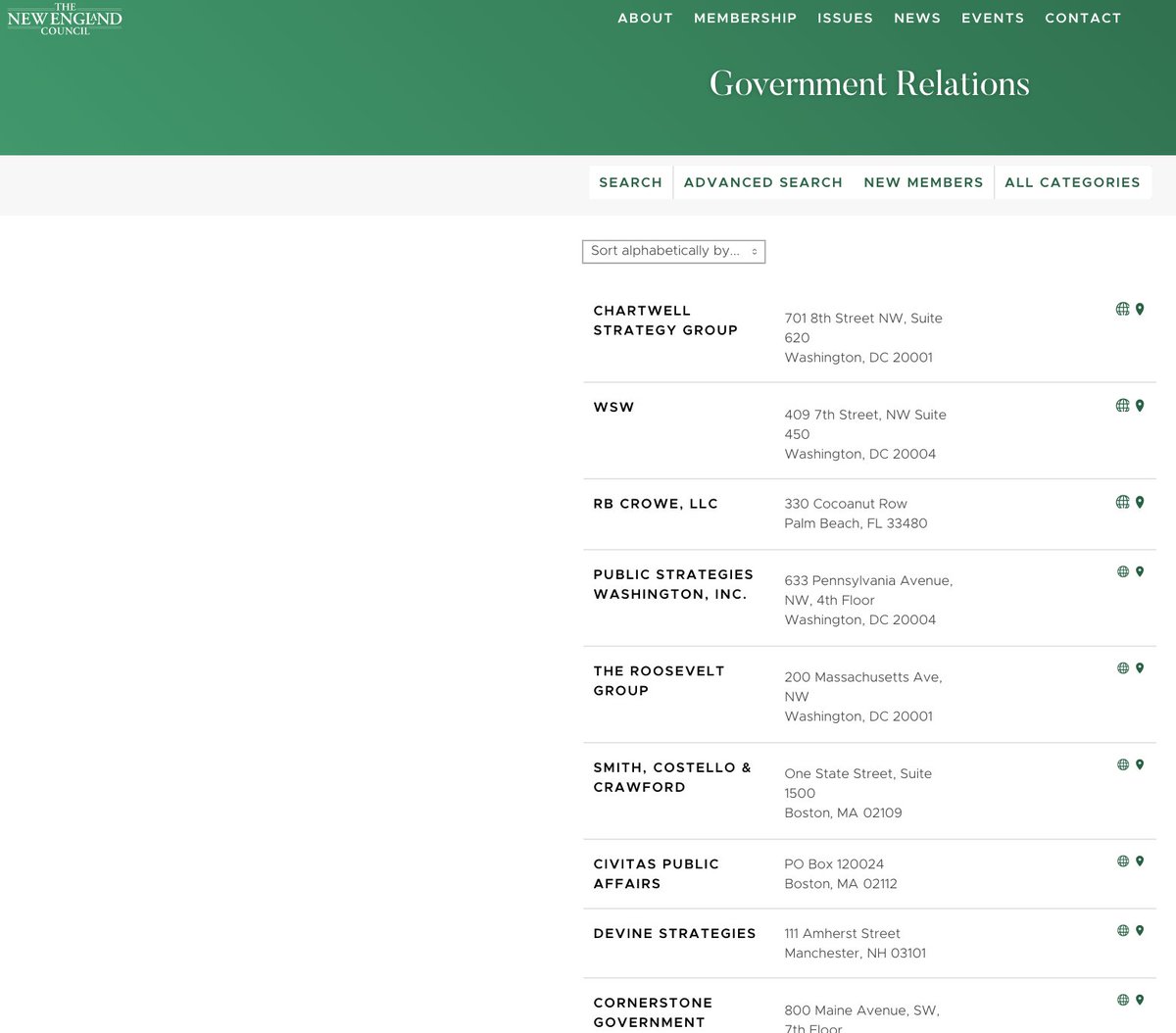Open map pin for RB Crowe, LLC
This screenshot has height=1033, width=1176.
coord(1140,502)
